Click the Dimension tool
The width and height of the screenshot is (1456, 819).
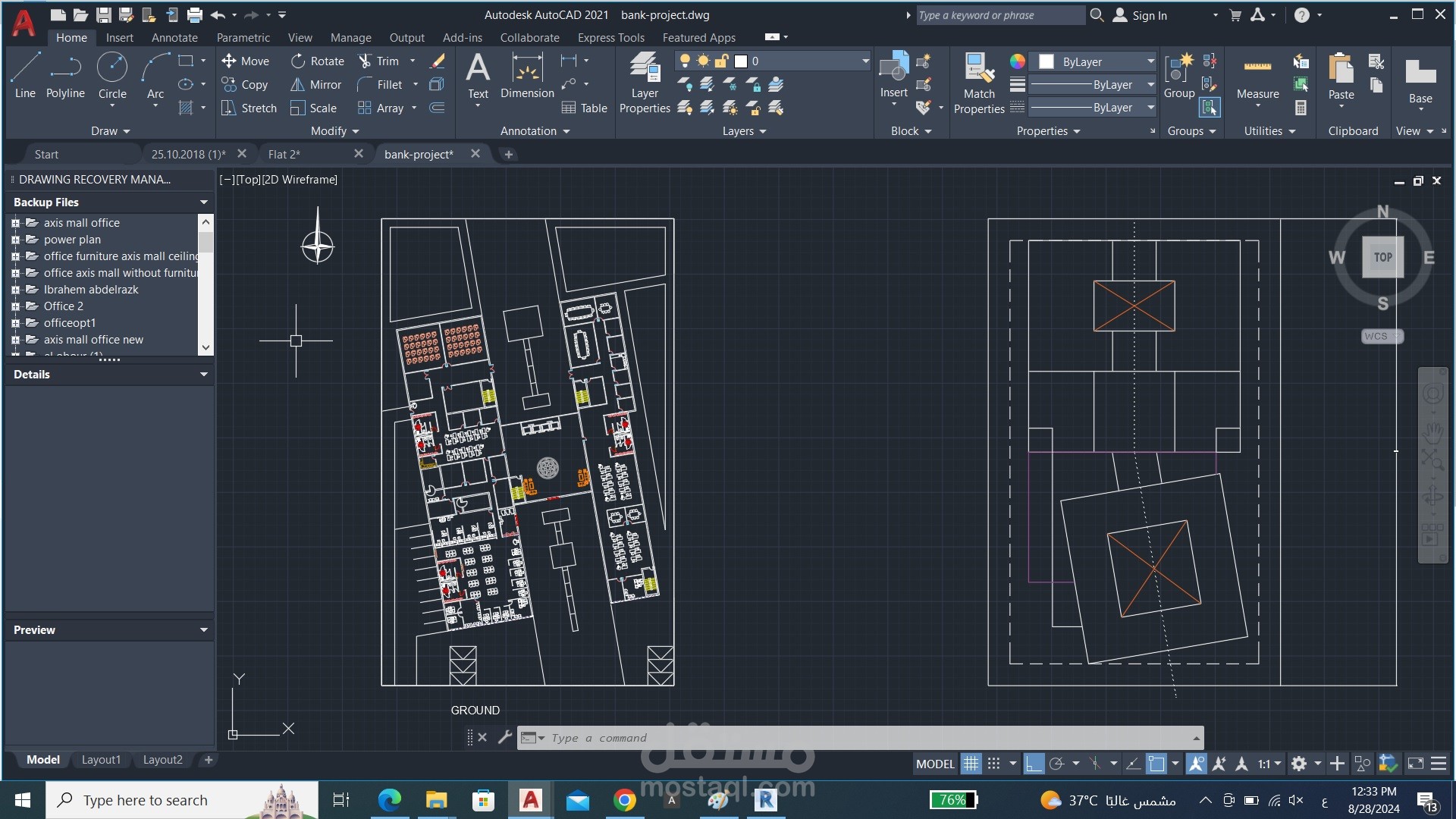[527, 76]
